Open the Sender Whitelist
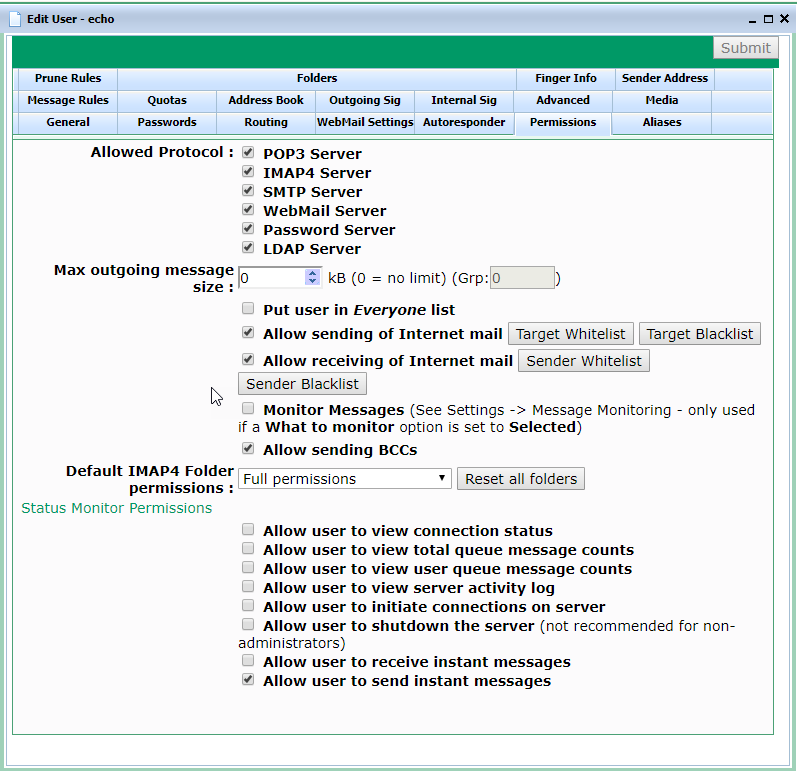The width and height of the screenshot is (797, 771). click(x=584, y=361)
